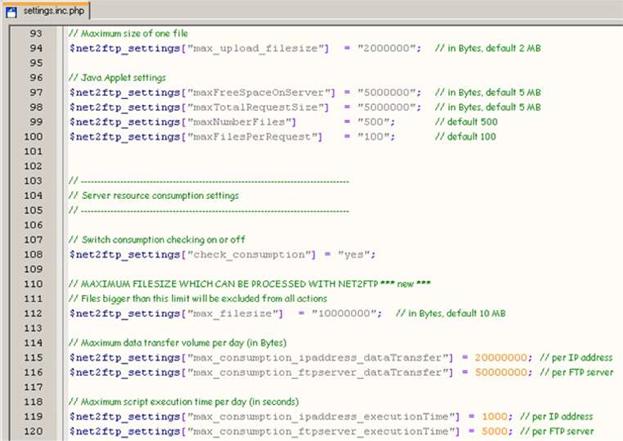Click the "in Bytes, default 2 MB" comment
Image resolution: width=623 pixels, height=441 pixels.
(488, 48)
